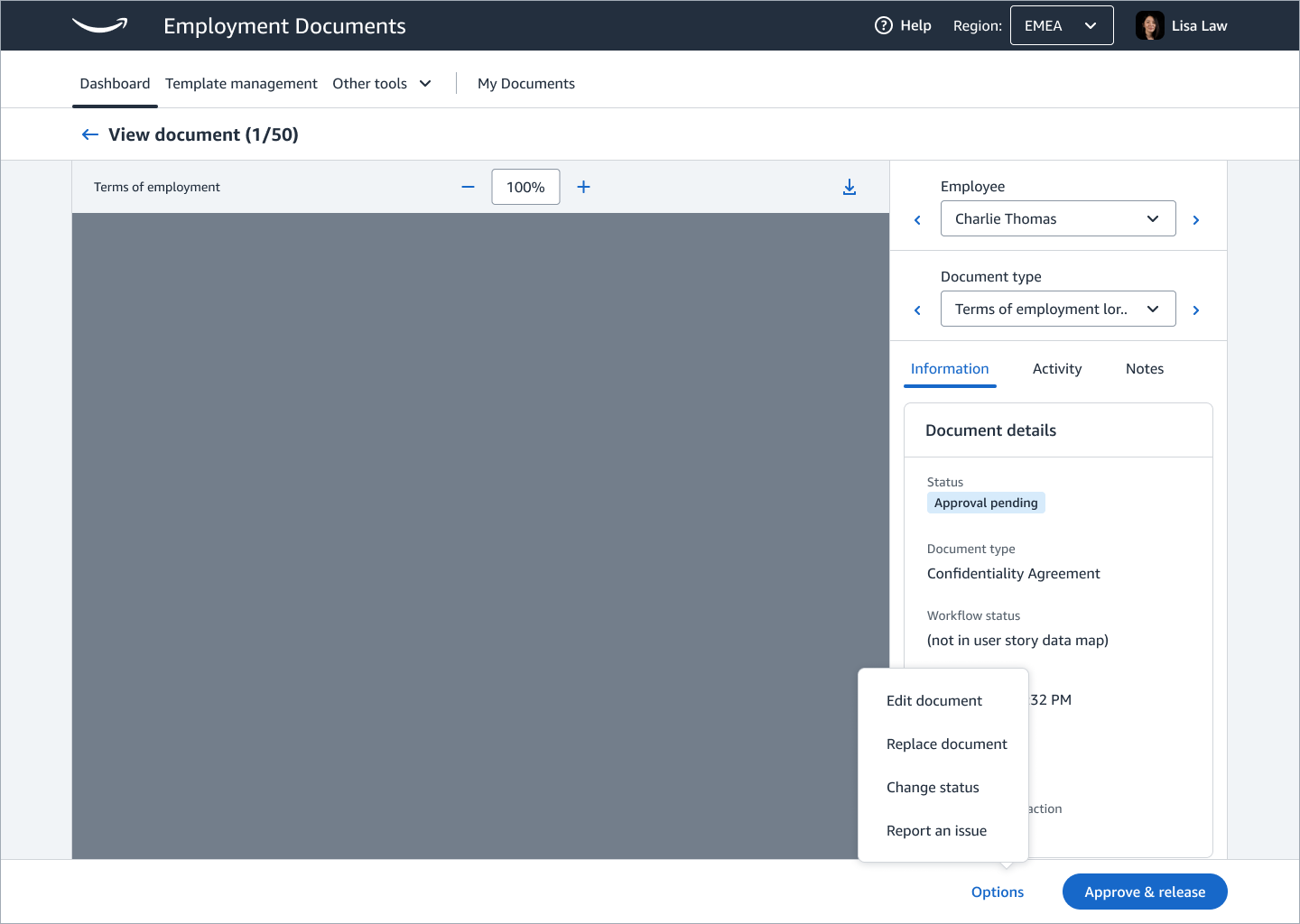Click the Document details heading
Viewport: 1300px width, 924px height.
click(x=990, y=430)
